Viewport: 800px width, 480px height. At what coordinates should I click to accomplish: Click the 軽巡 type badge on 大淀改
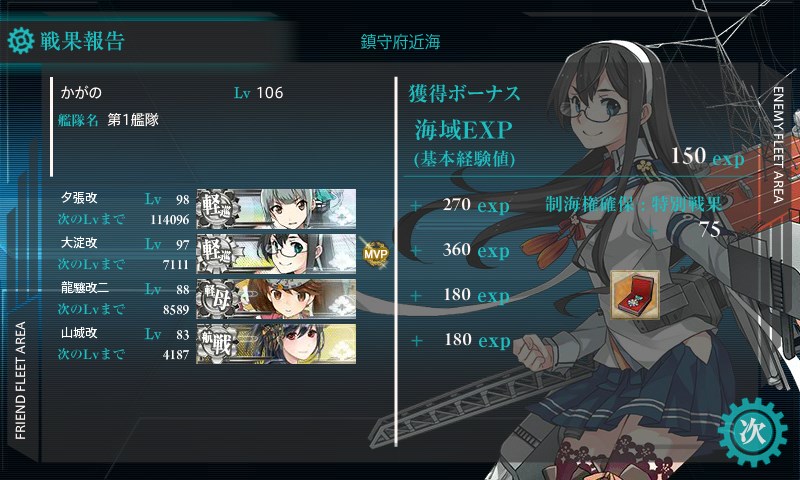(x=218, y=254)
